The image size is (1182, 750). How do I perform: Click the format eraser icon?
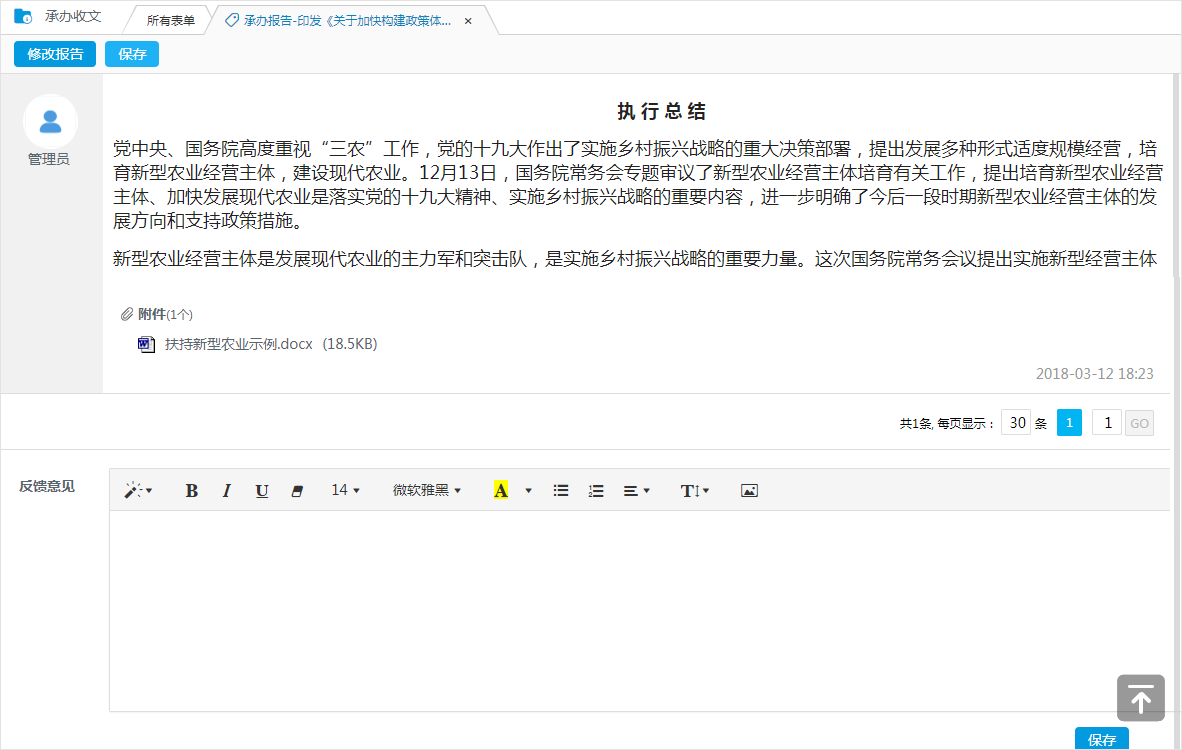(296, 490)
